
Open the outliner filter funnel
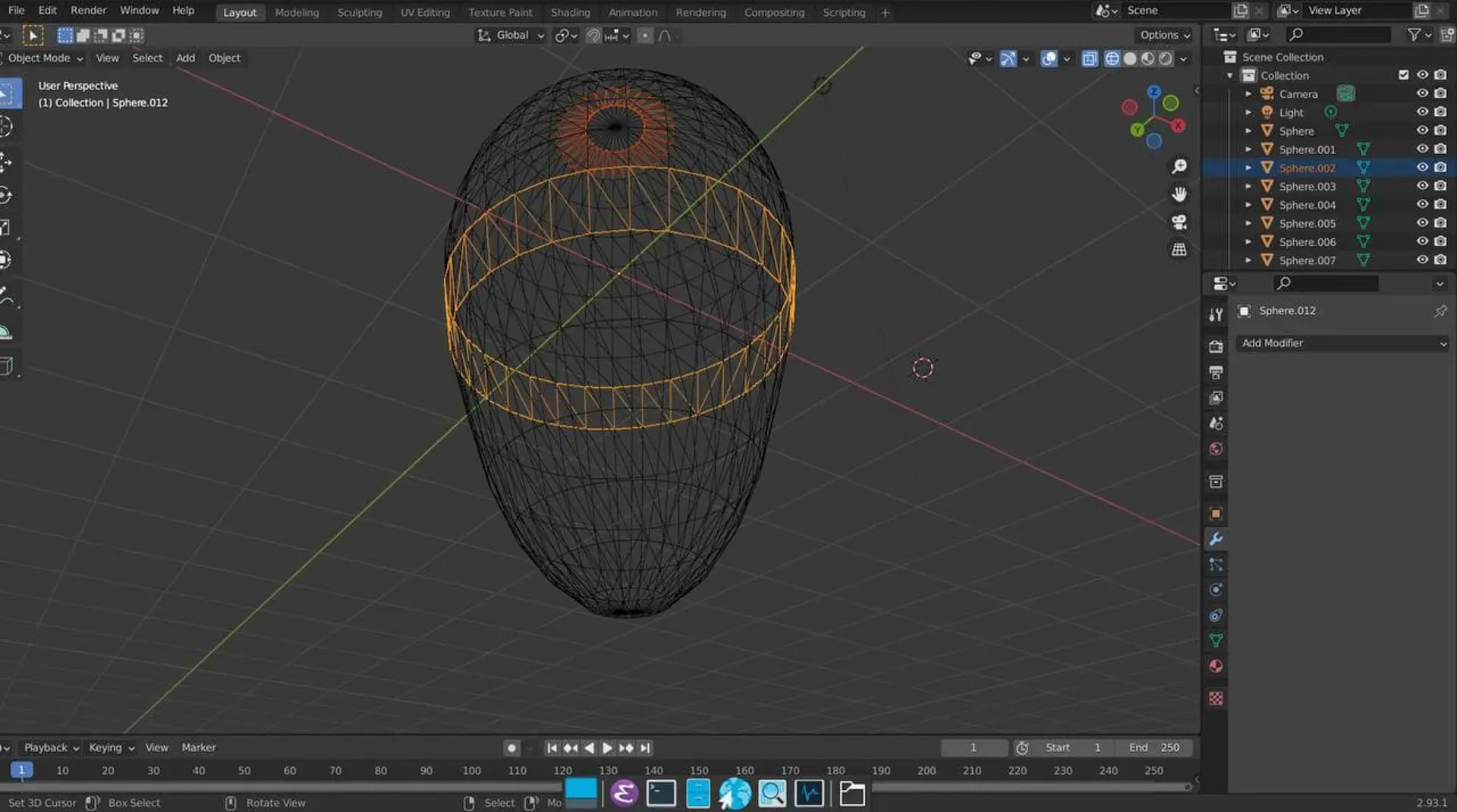[x=1414, y=34]
